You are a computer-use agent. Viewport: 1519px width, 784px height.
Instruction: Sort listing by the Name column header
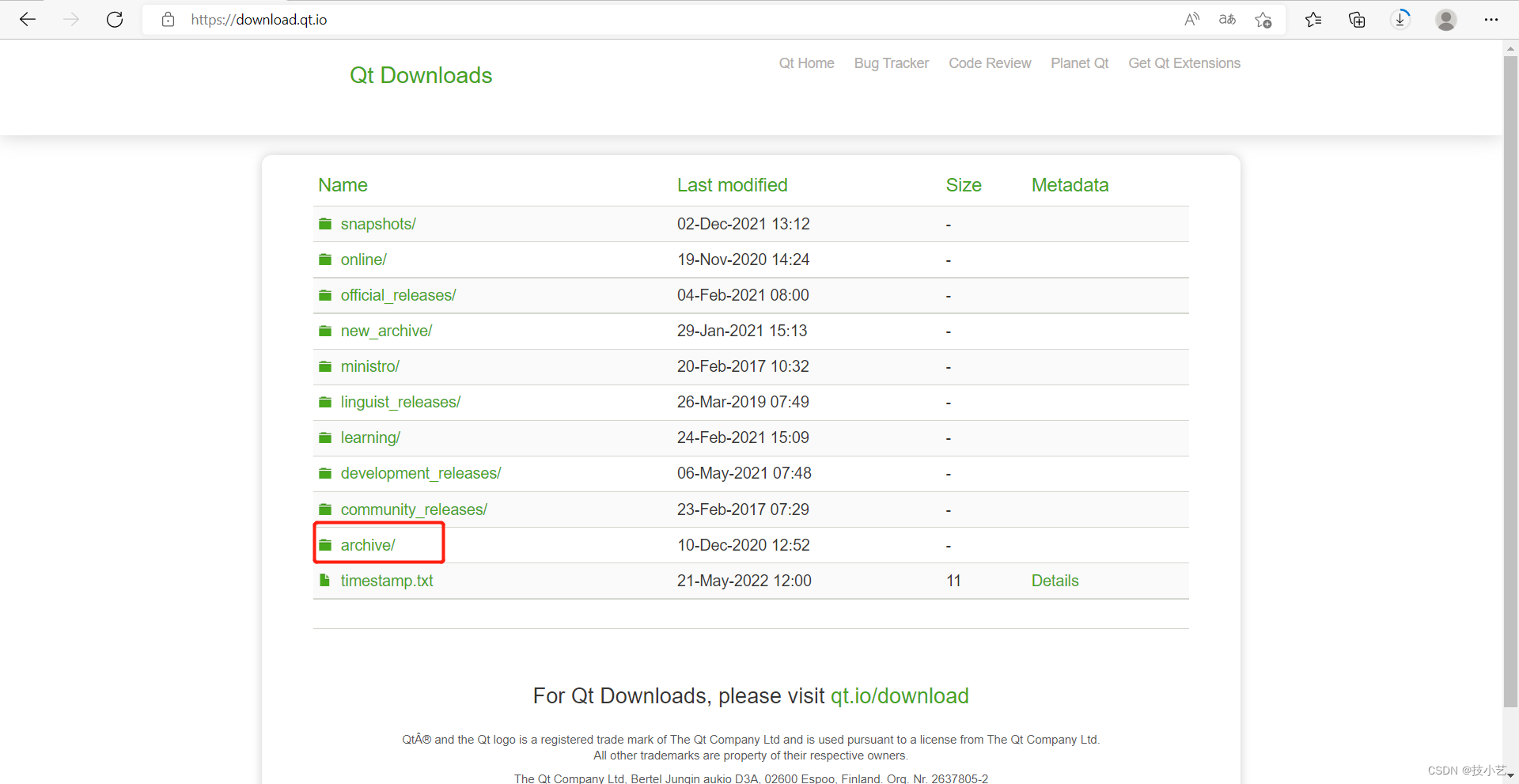coord(343,185)
